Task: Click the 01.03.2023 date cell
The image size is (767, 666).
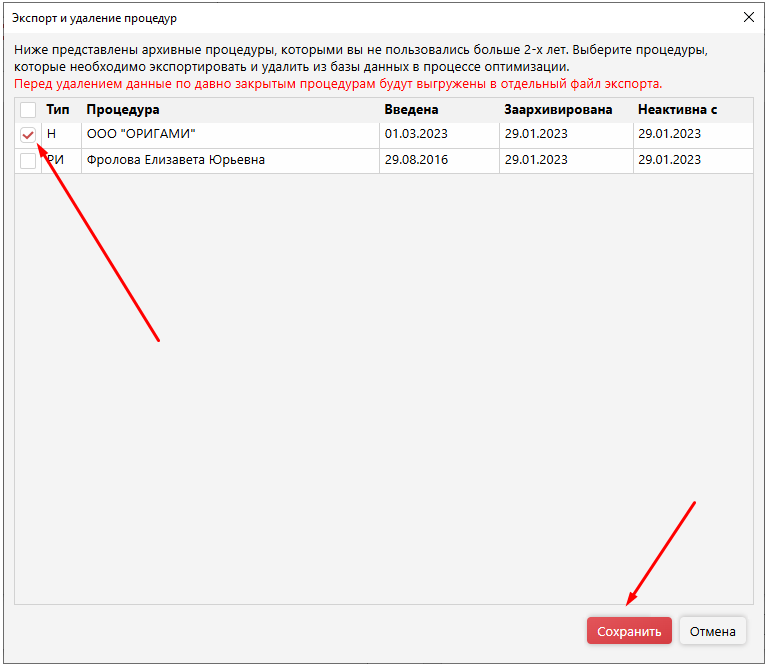Action: (x=416, y=134)
